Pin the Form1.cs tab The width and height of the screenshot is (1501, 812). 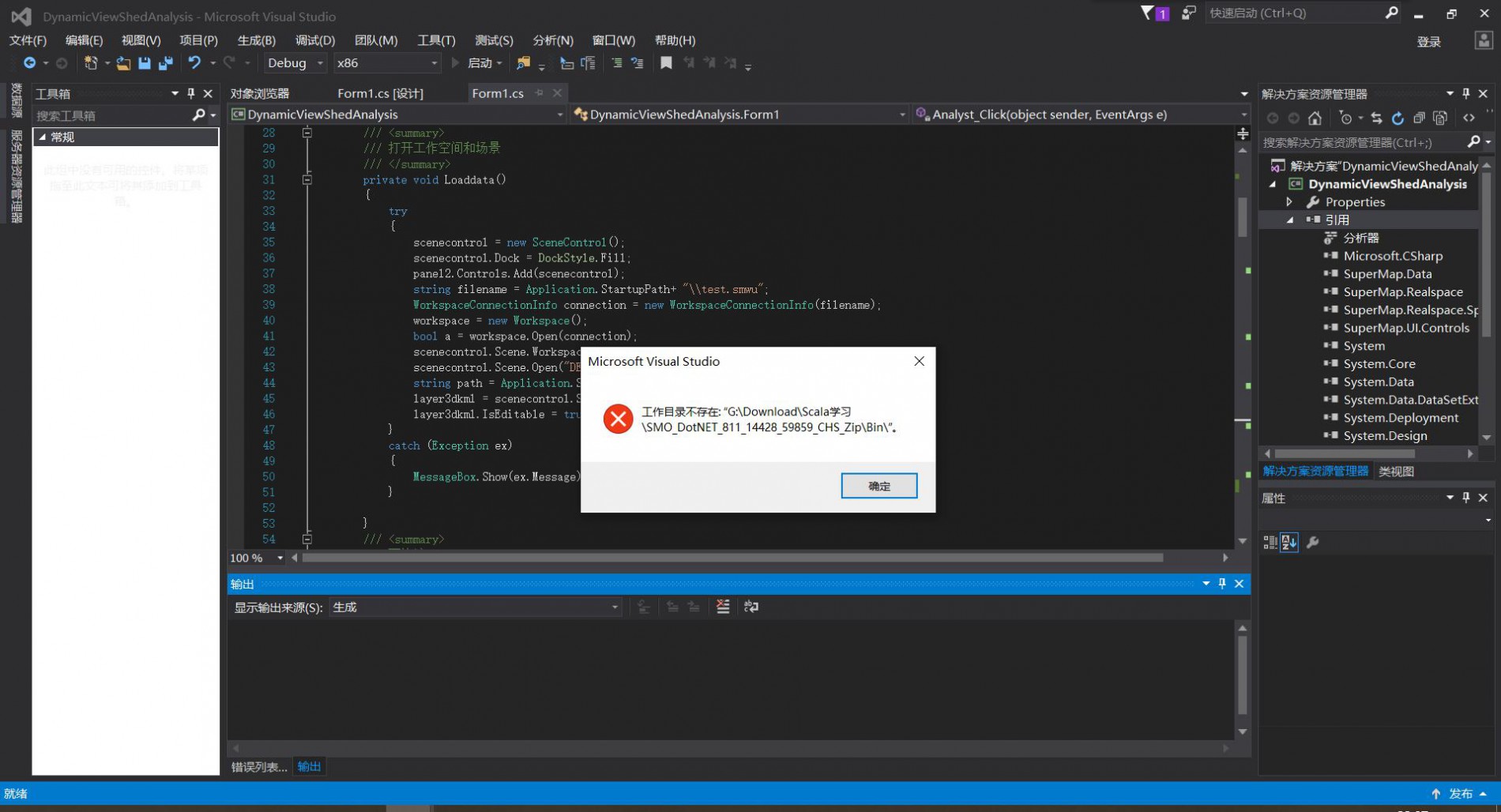[540, 93]
